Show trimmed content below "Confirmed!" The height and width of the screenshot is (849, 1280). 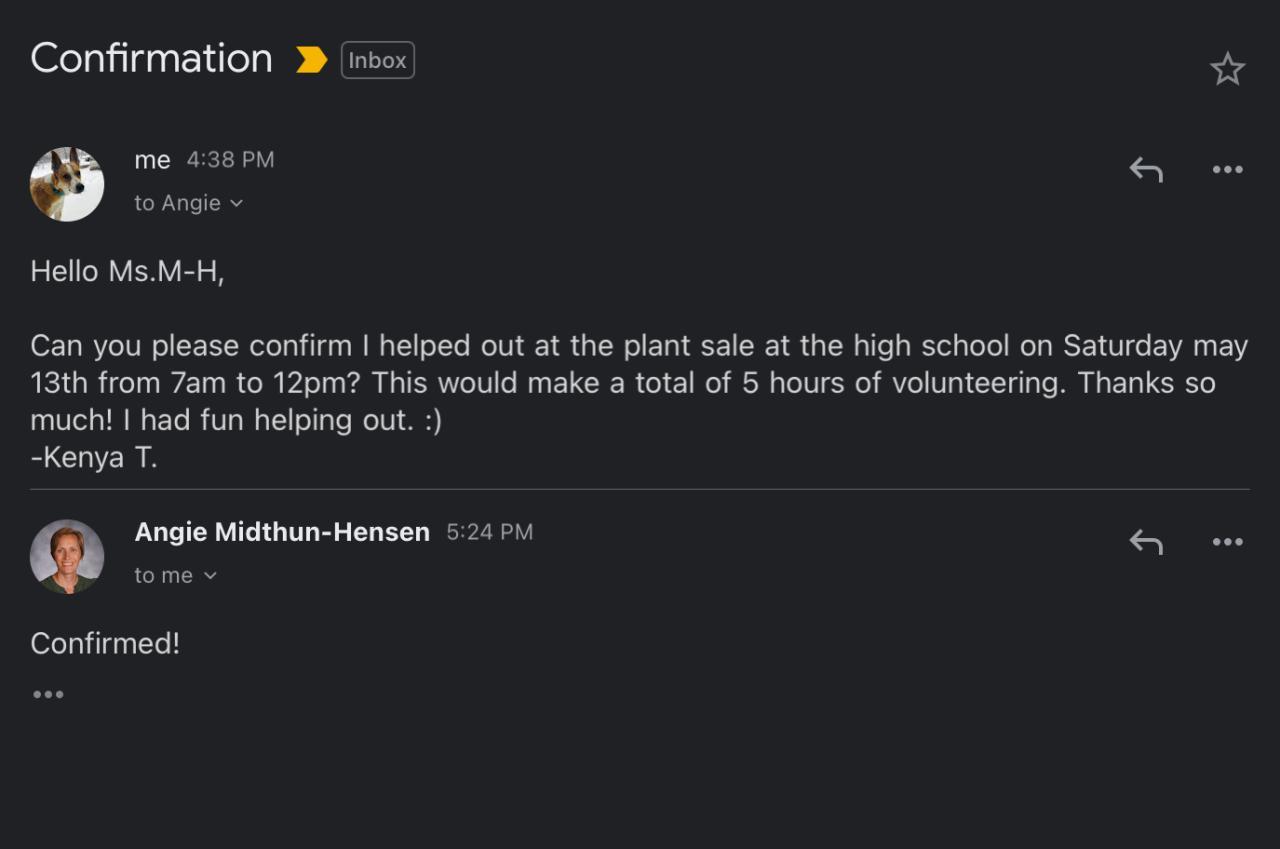pyautogui.click(x=48, y=694)
